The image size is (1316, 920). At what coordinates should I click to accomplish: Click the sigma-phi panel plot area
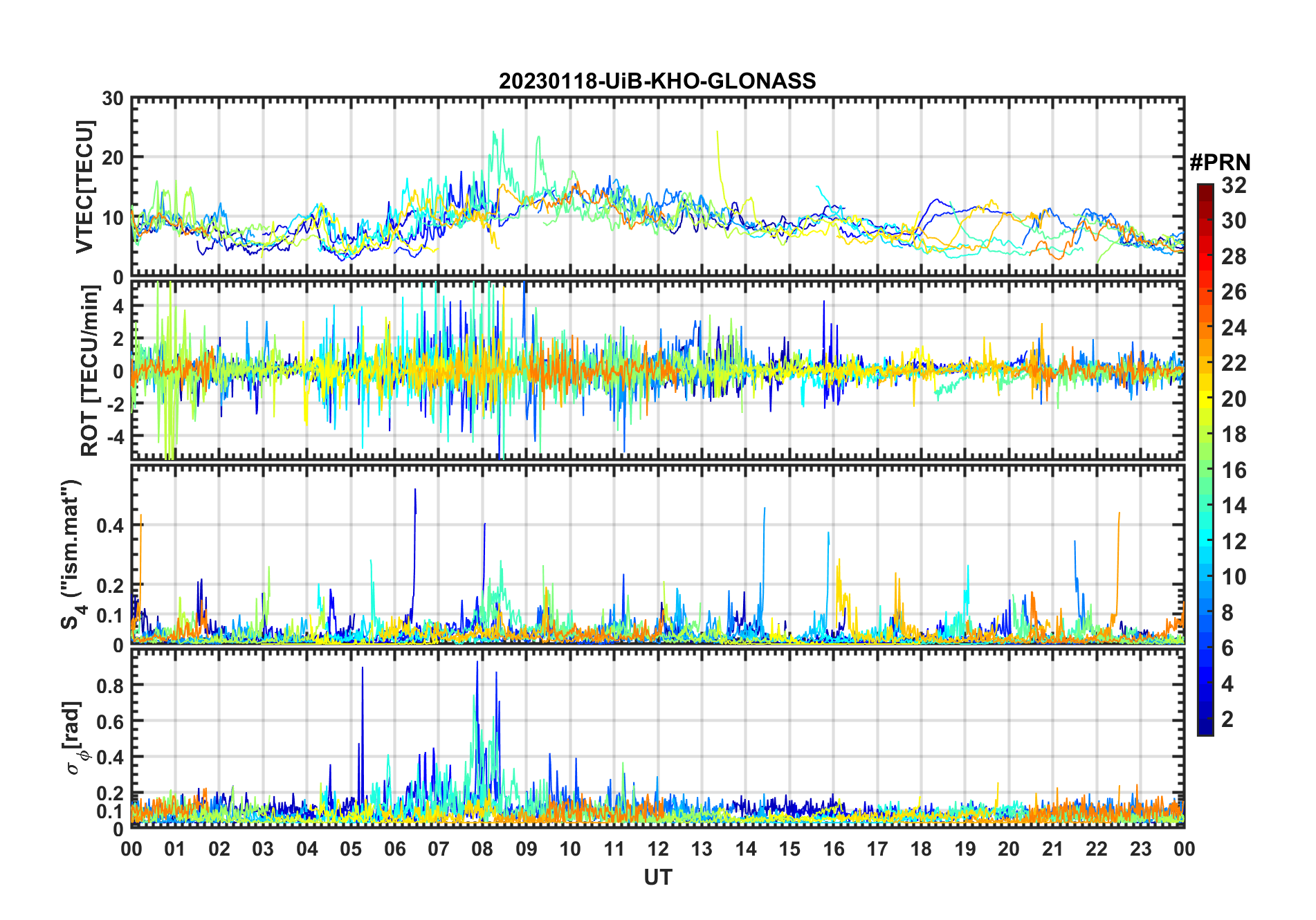(x=657, y=738)
